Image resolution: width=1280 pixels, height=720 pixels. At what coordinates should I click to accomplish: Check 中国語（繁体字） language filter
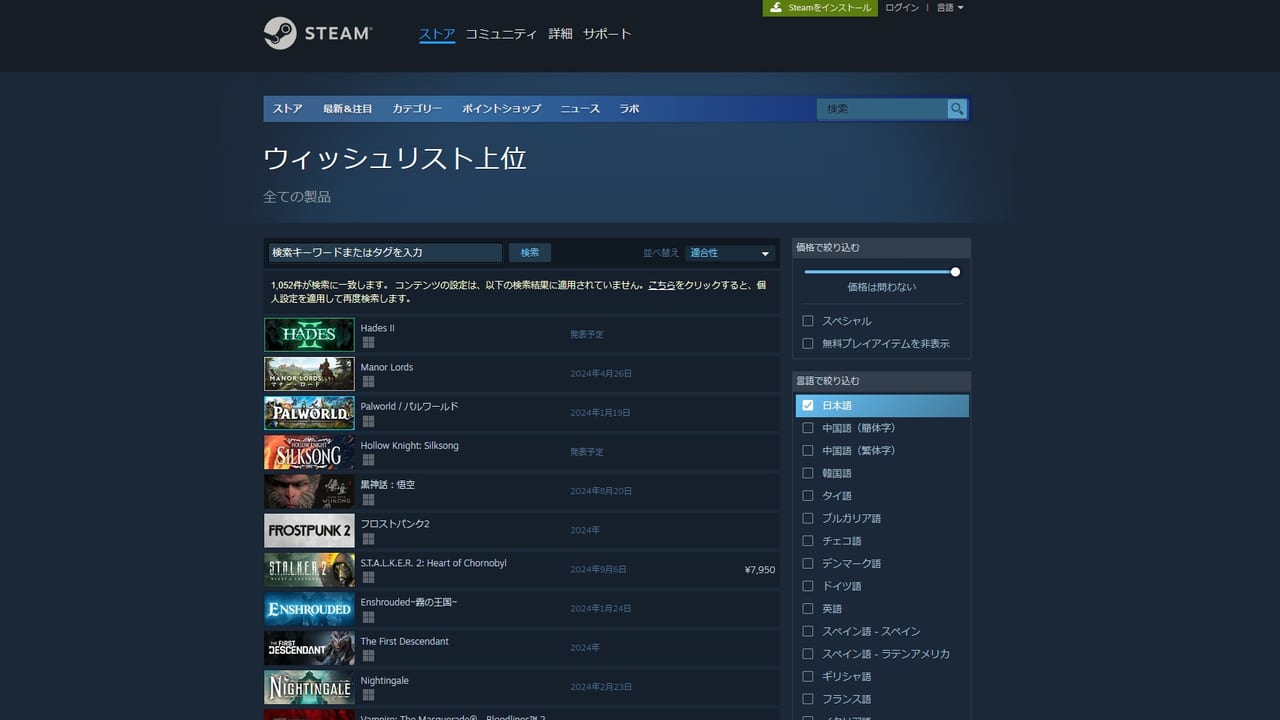(x=808, y=450)
